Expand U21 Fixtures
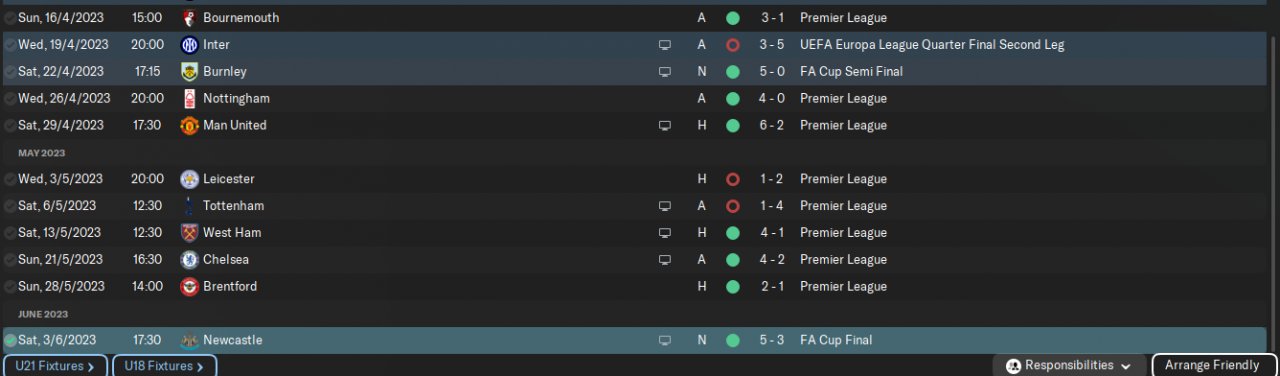The width and height of the screenshot is (1280, 376). pyautogui.click(x=54, y=366)
